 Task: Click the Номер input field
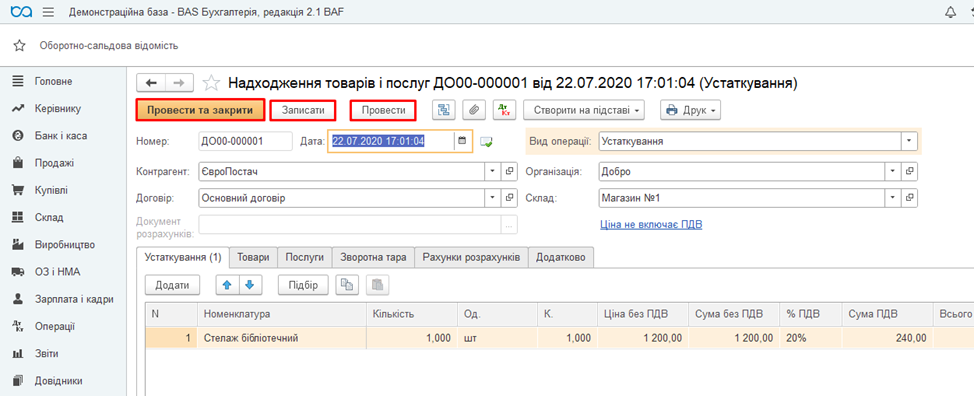click(245, 141)
